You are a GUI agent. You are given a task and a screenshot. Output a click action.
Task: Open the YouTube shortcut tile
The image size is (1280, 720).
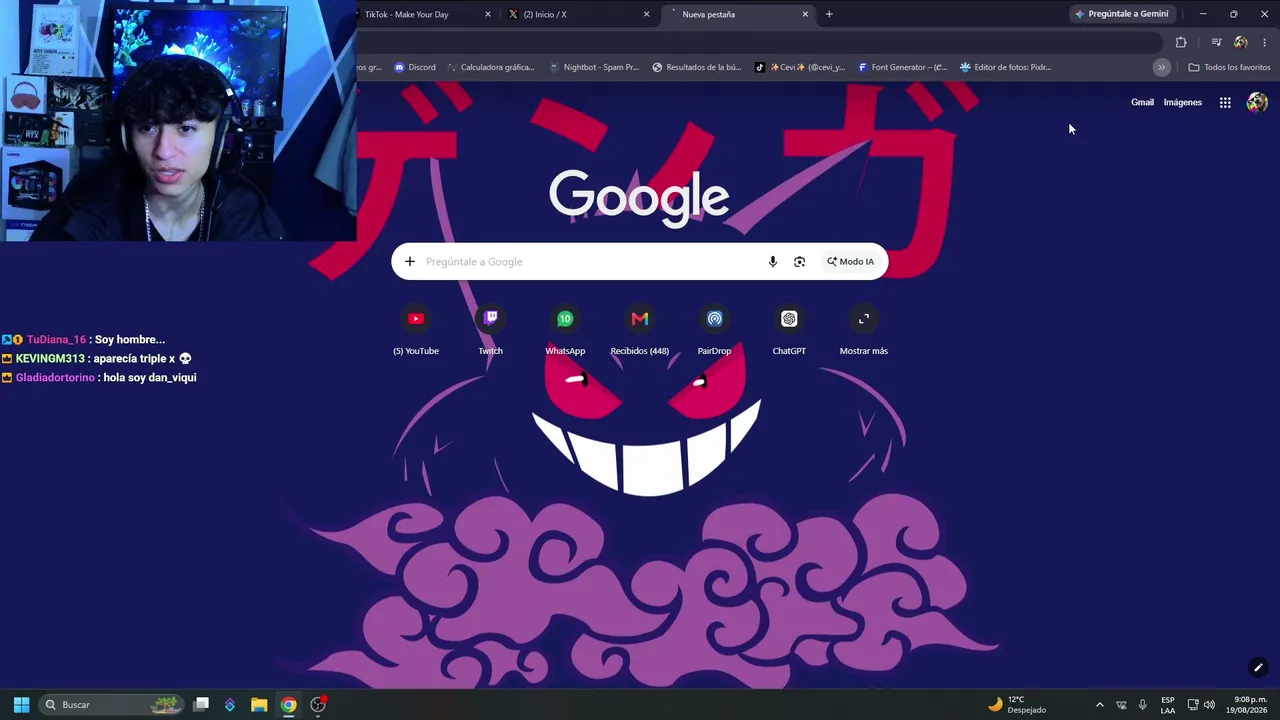point(416,331)
